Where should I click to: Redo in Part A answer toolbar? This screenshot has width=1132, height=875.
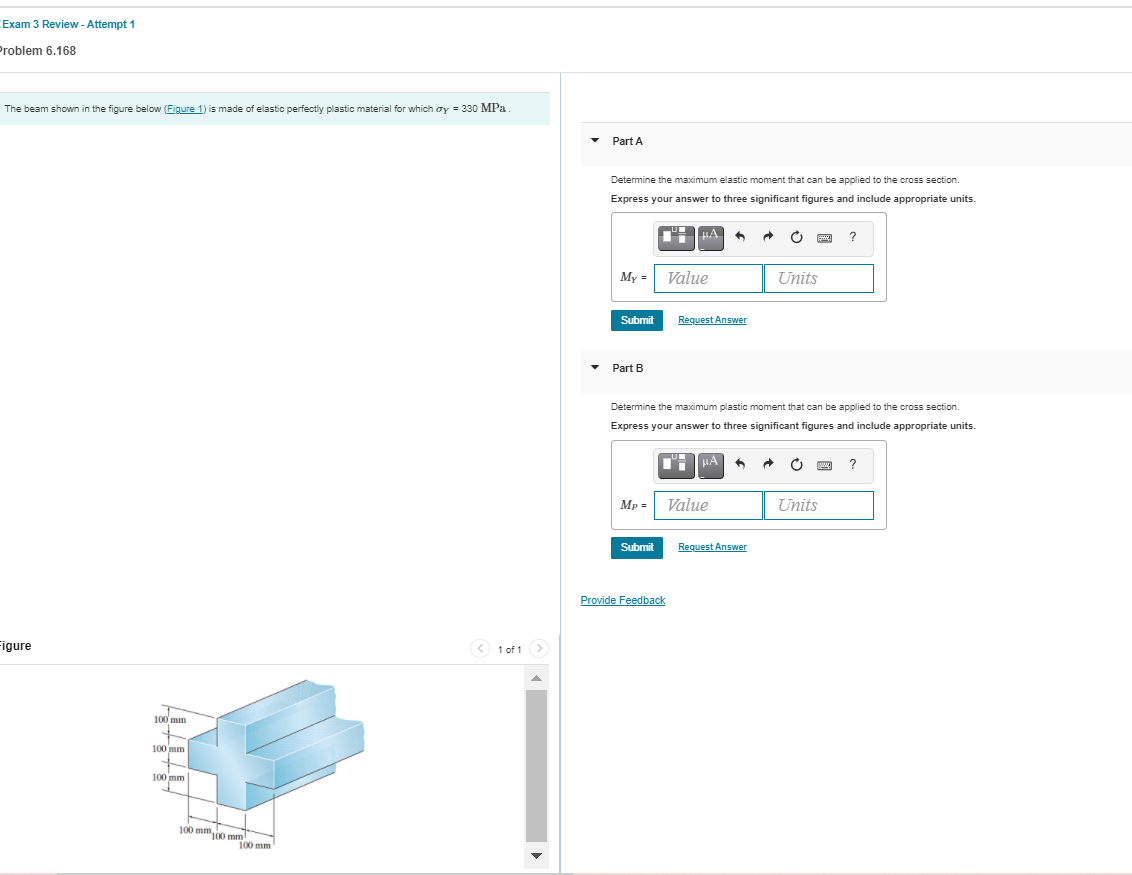(768, 237)
